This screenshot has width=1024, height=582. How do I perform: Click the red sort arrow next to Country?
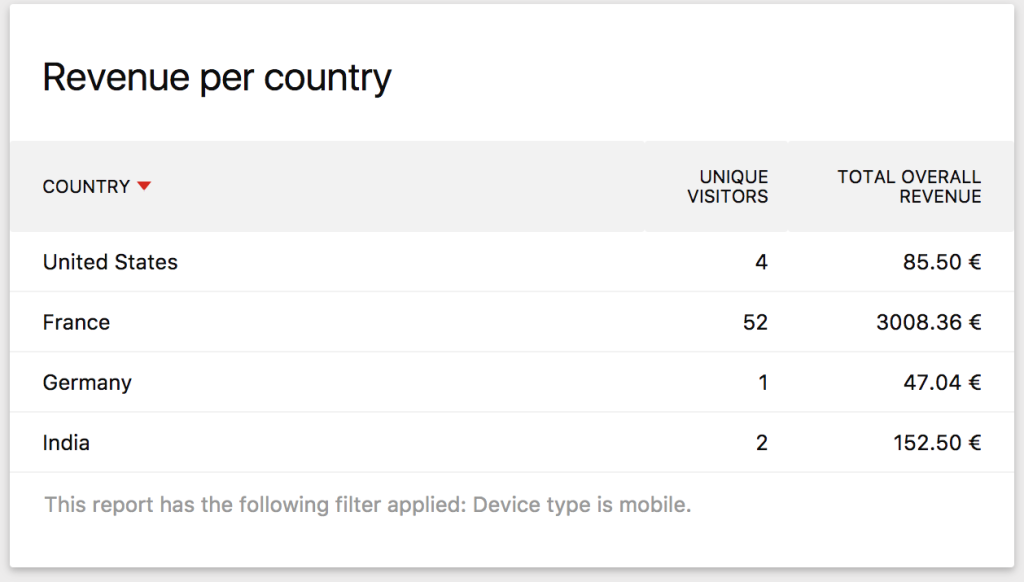coord(144,186)
